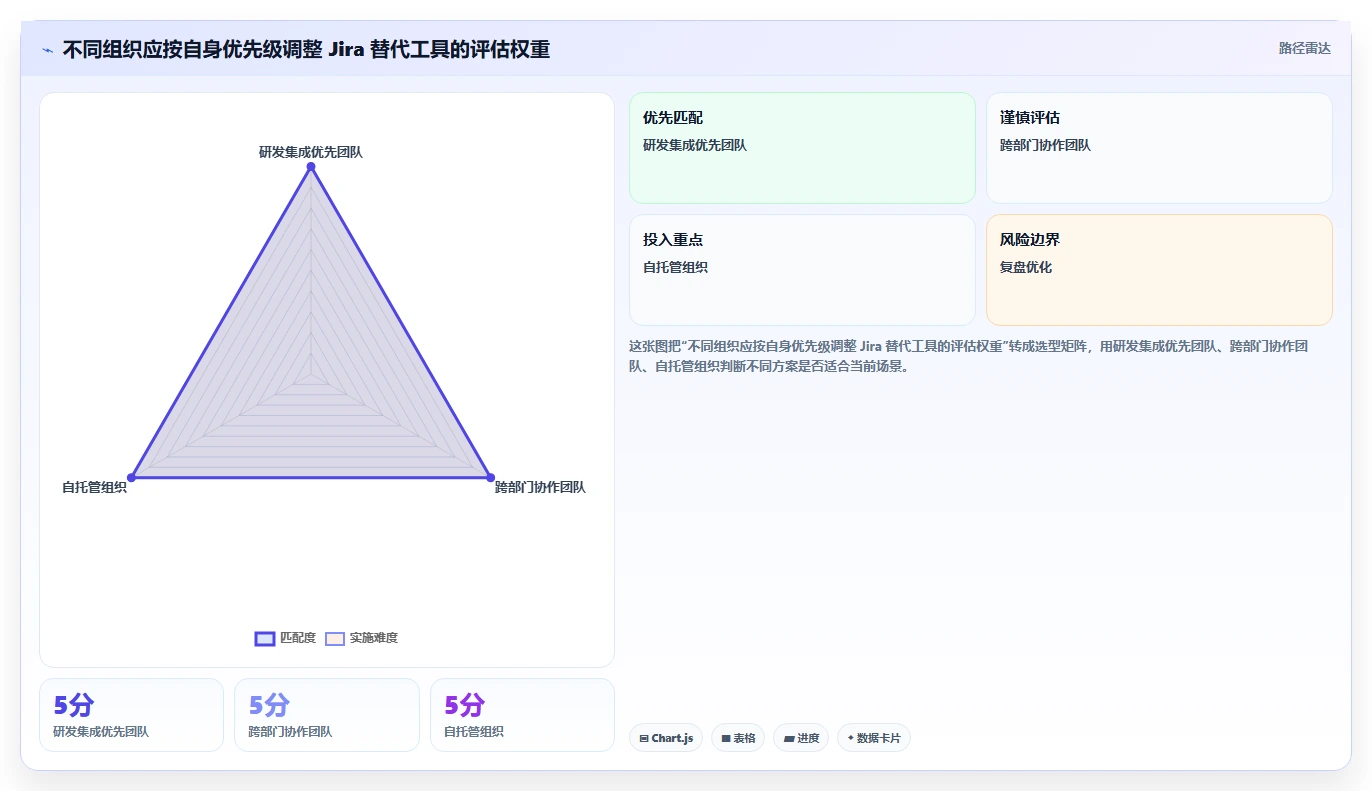Open the 优先匹配 card
Viewport: 1372px width, 791px height.
tap(802, 148)
